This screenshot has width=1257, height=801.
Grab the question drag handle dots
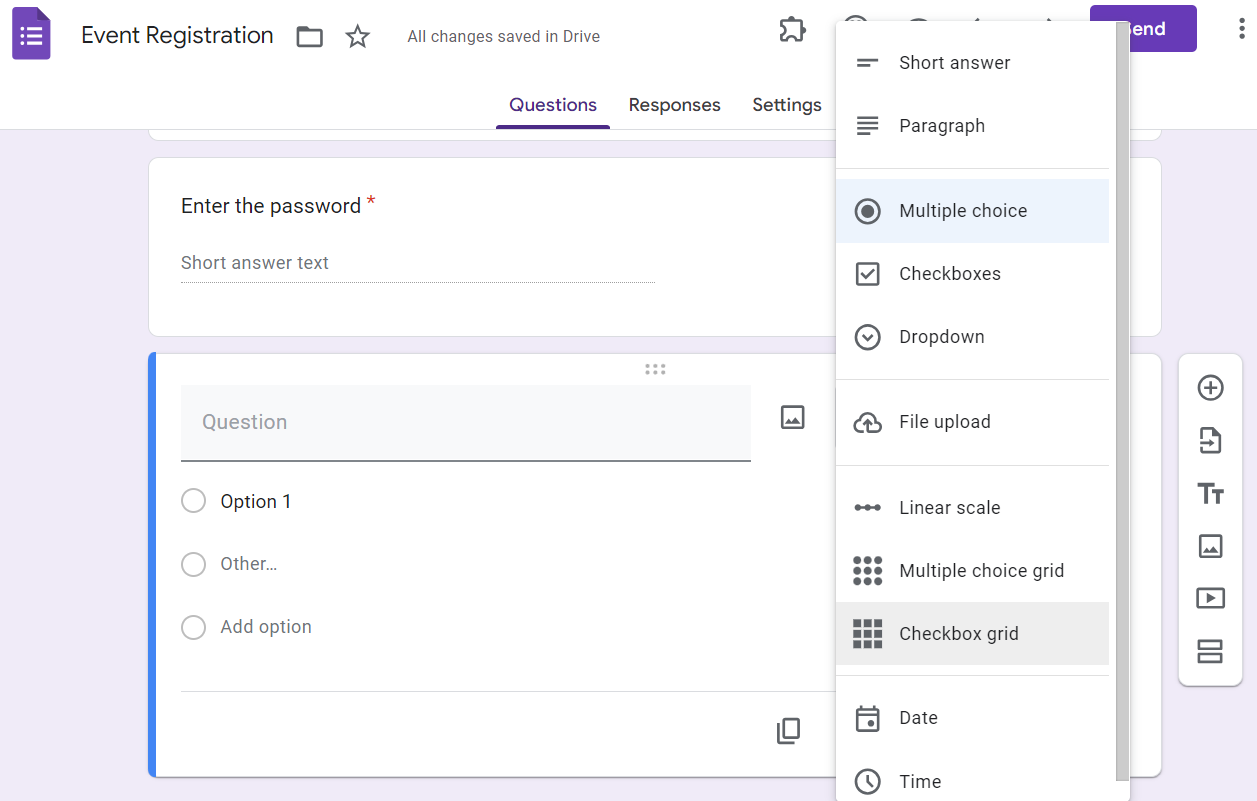655,369
